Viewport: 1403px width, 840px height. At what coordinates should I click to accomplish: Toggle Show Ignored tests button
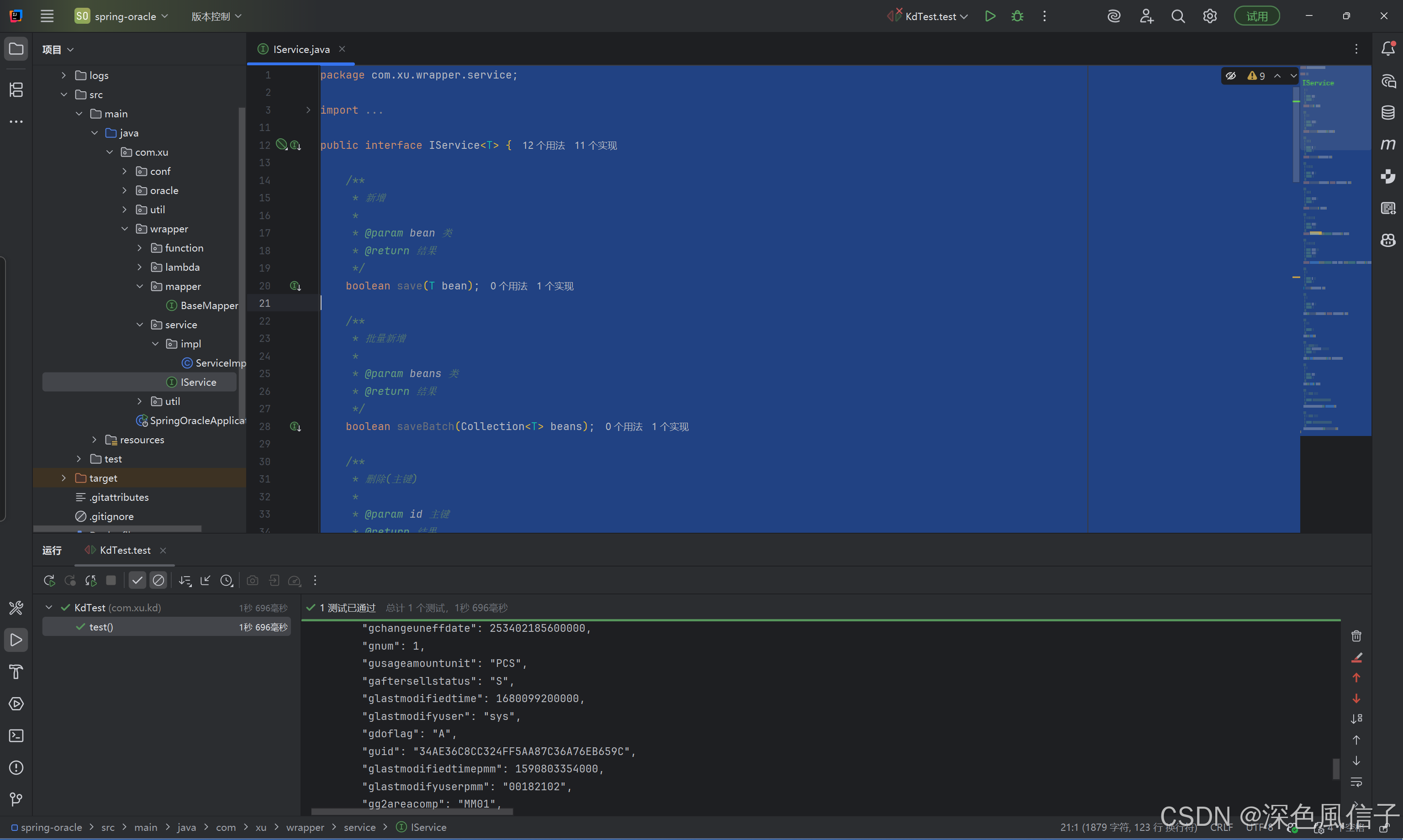click(158, 580)
